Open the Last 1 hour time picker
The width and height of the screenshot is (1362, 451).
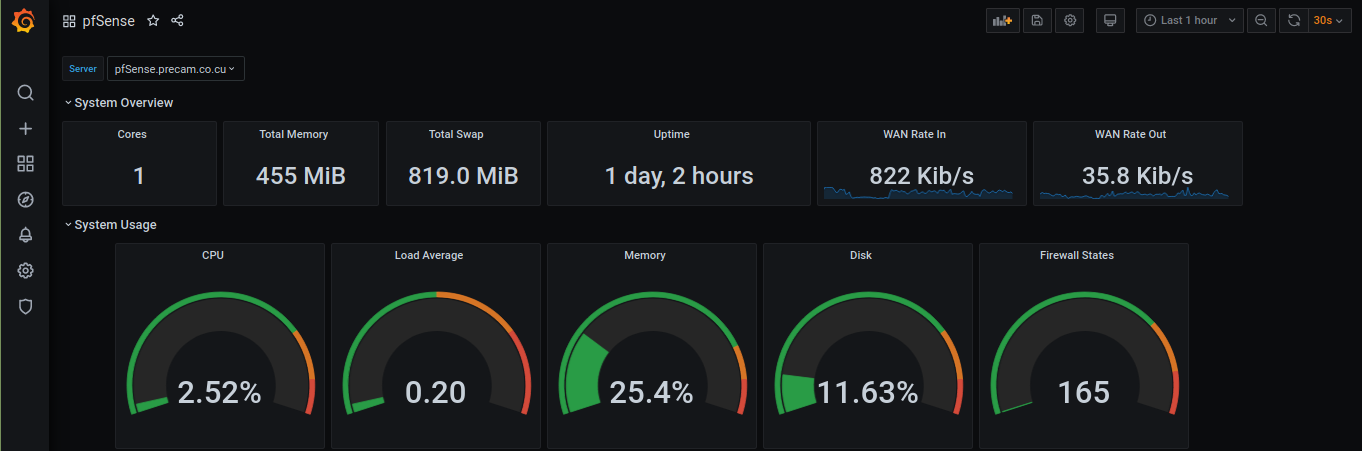[1189, 20]
